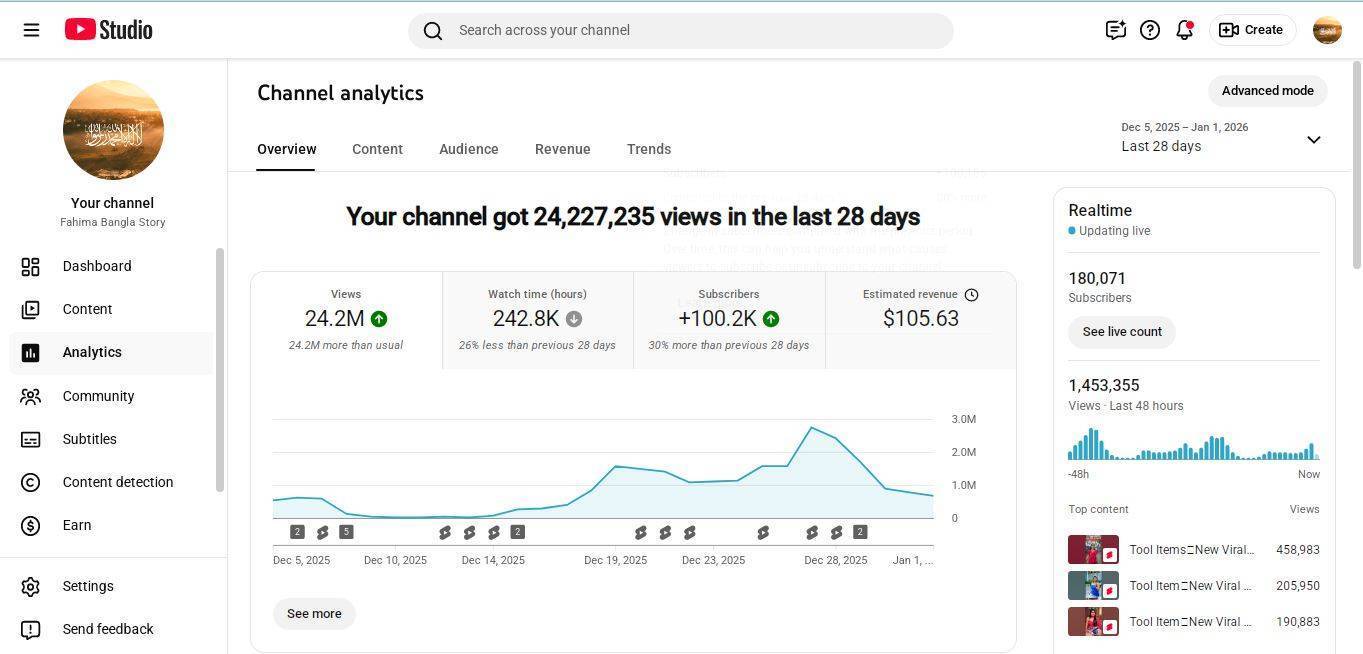Open the help question mark icon

1150,30
